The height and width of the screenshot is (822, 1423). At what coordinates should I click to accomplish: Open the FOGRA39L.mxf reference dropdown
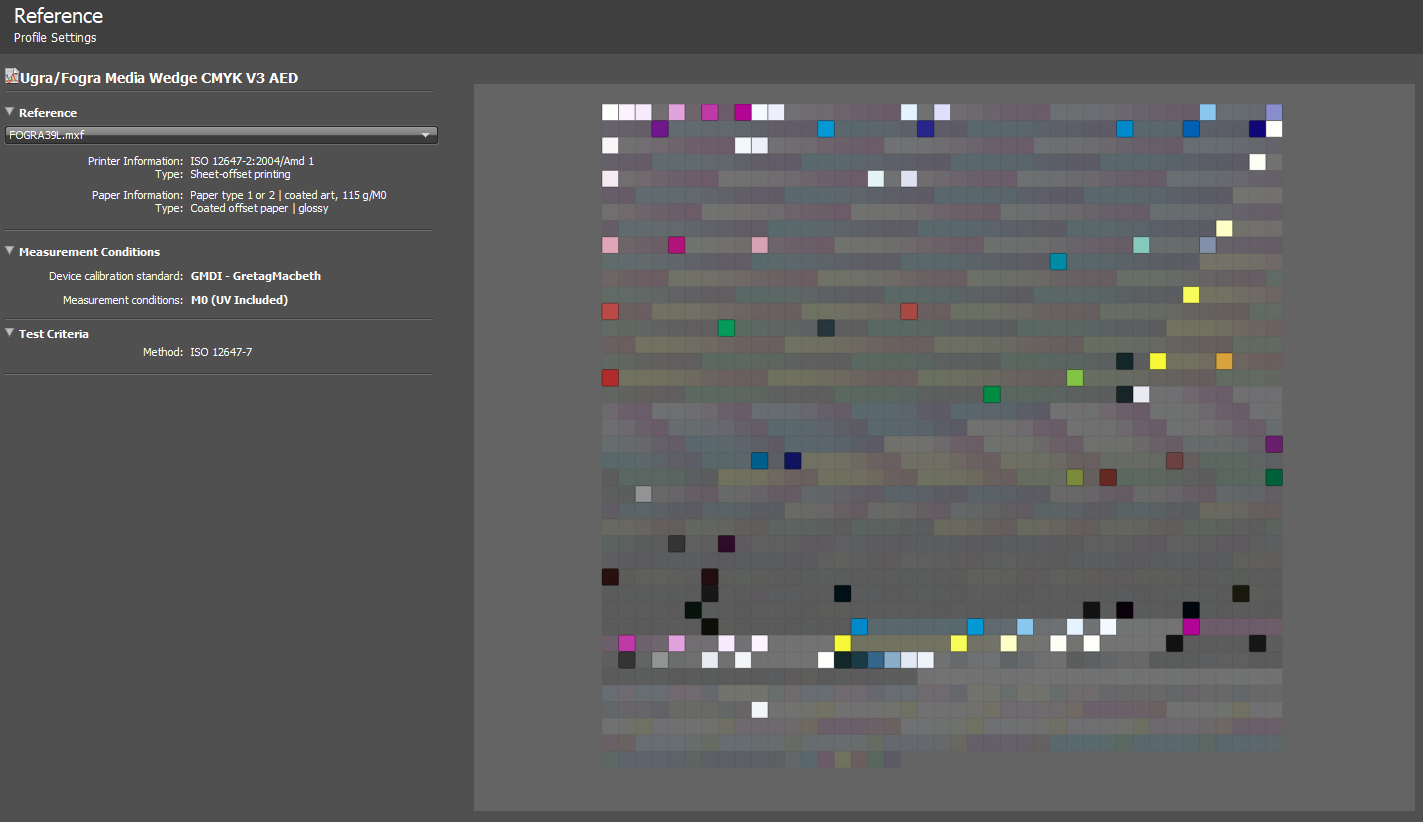(221, 135)
